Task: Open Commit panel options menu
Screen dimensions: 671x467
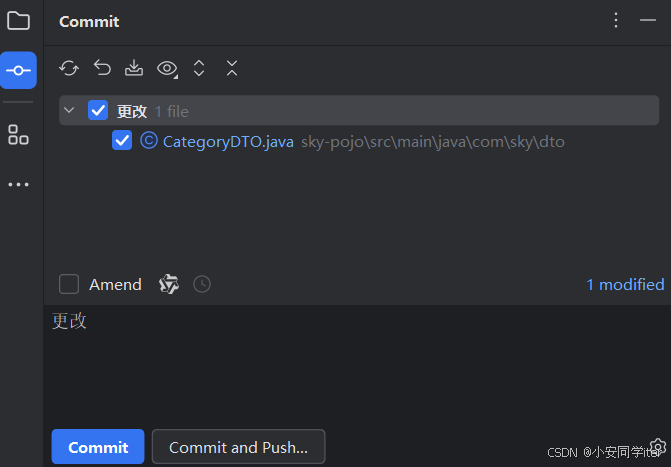Action: tap(616, 20)
